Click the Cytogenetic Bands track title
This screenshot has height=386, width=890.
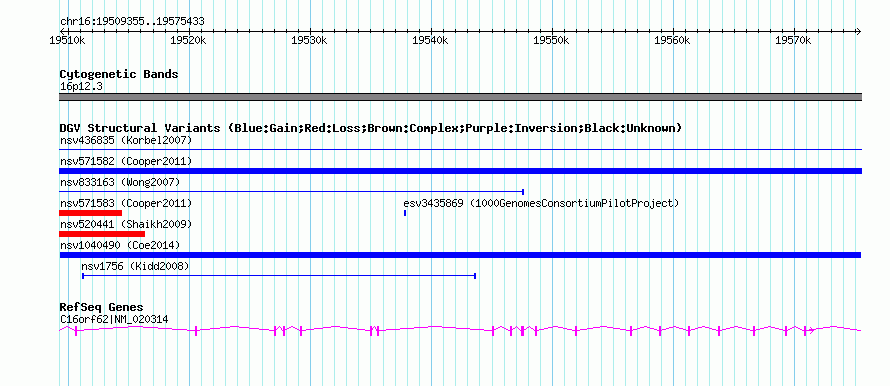click(119, 74)
